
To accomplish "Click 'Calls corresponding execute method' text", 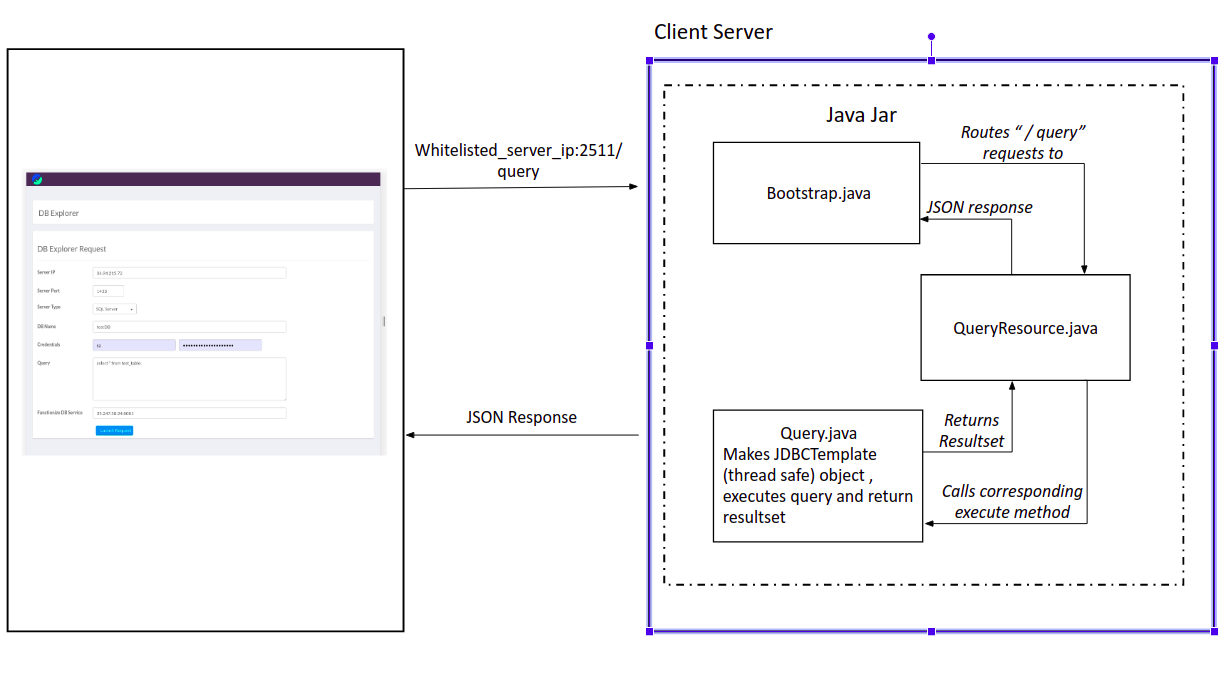I will click(1012, 502).
